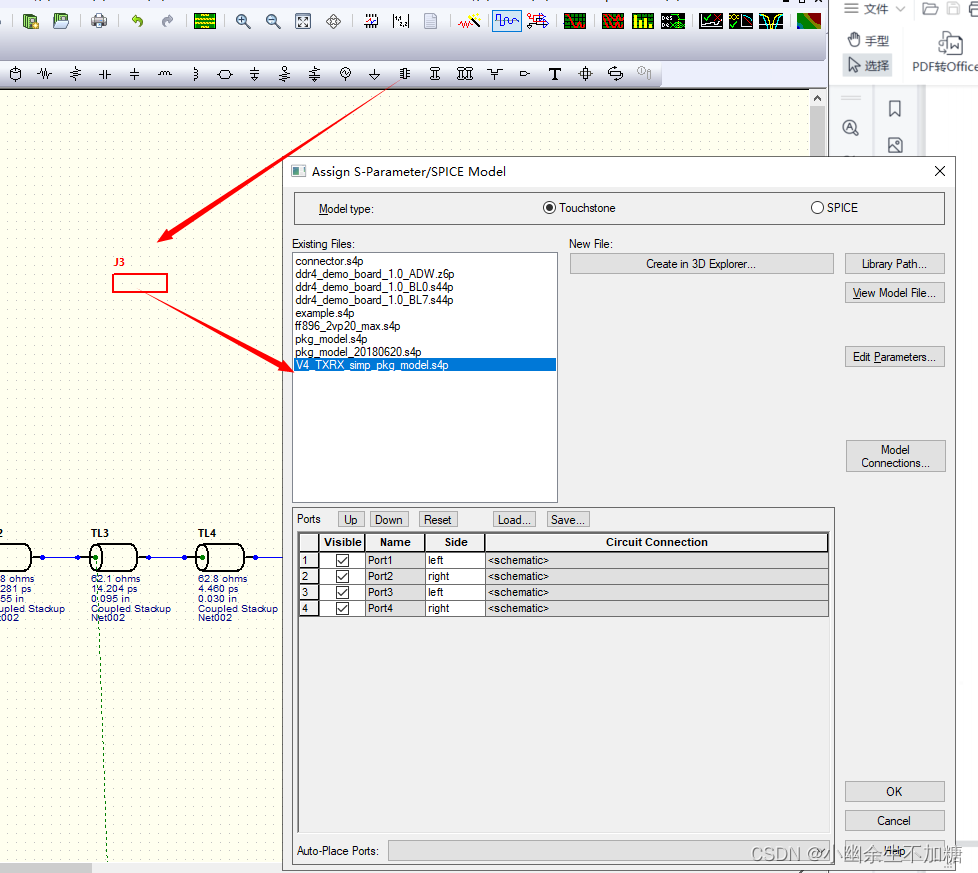978x873 pixels.
Task: Add an inductor from component toolbar
Action: click(x=165, y=74)
